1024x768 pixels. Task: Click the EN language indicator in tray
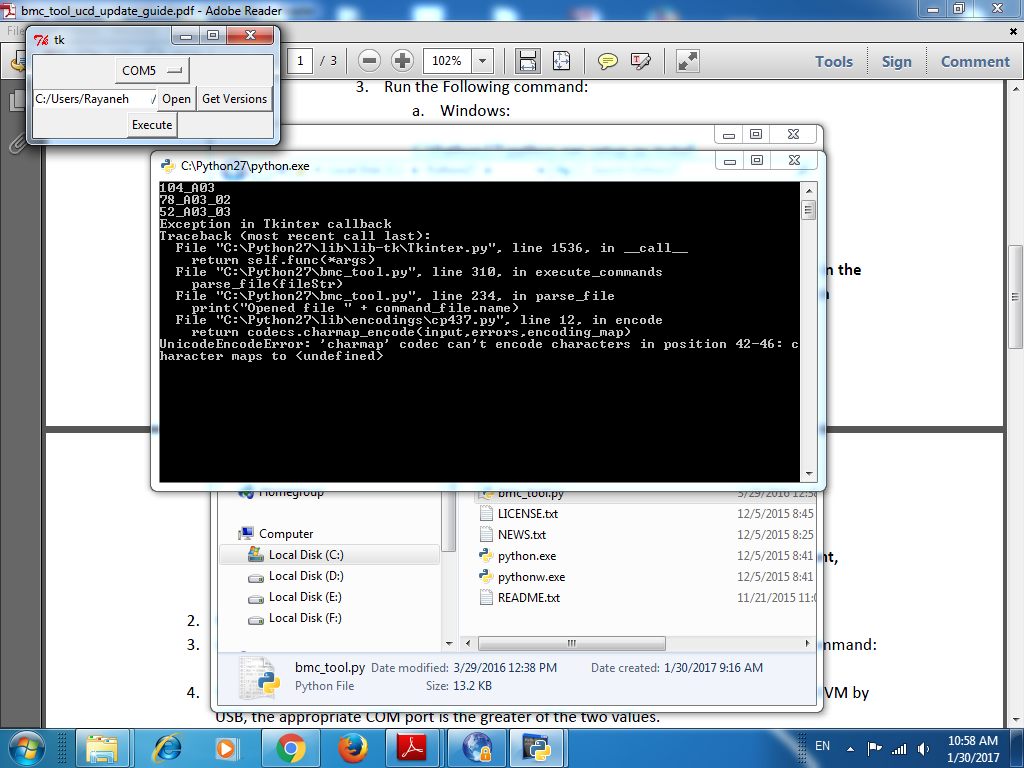click(823, 746)
